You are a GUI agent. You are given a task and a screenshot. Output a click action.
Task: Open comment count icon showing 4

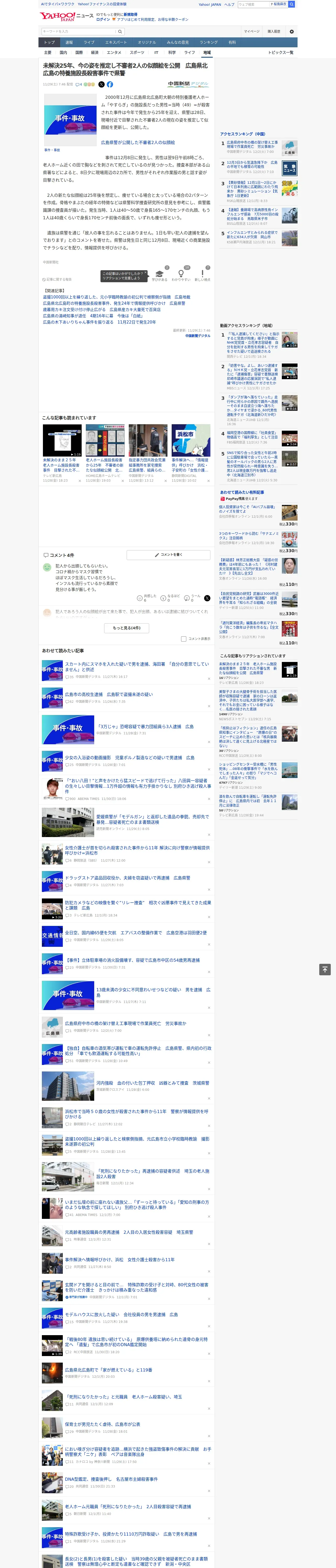click(x=79, y=85)
